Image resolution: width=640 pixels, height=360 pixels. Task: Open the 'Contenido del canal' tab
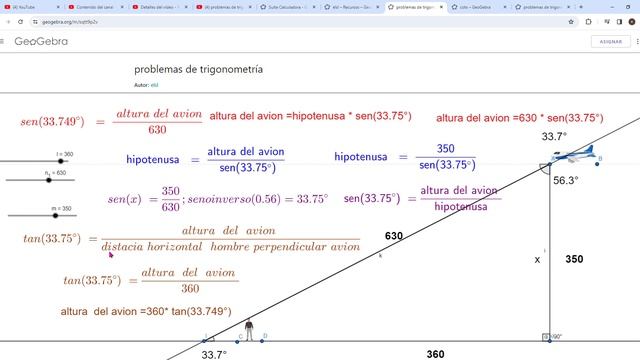[95, 7]
